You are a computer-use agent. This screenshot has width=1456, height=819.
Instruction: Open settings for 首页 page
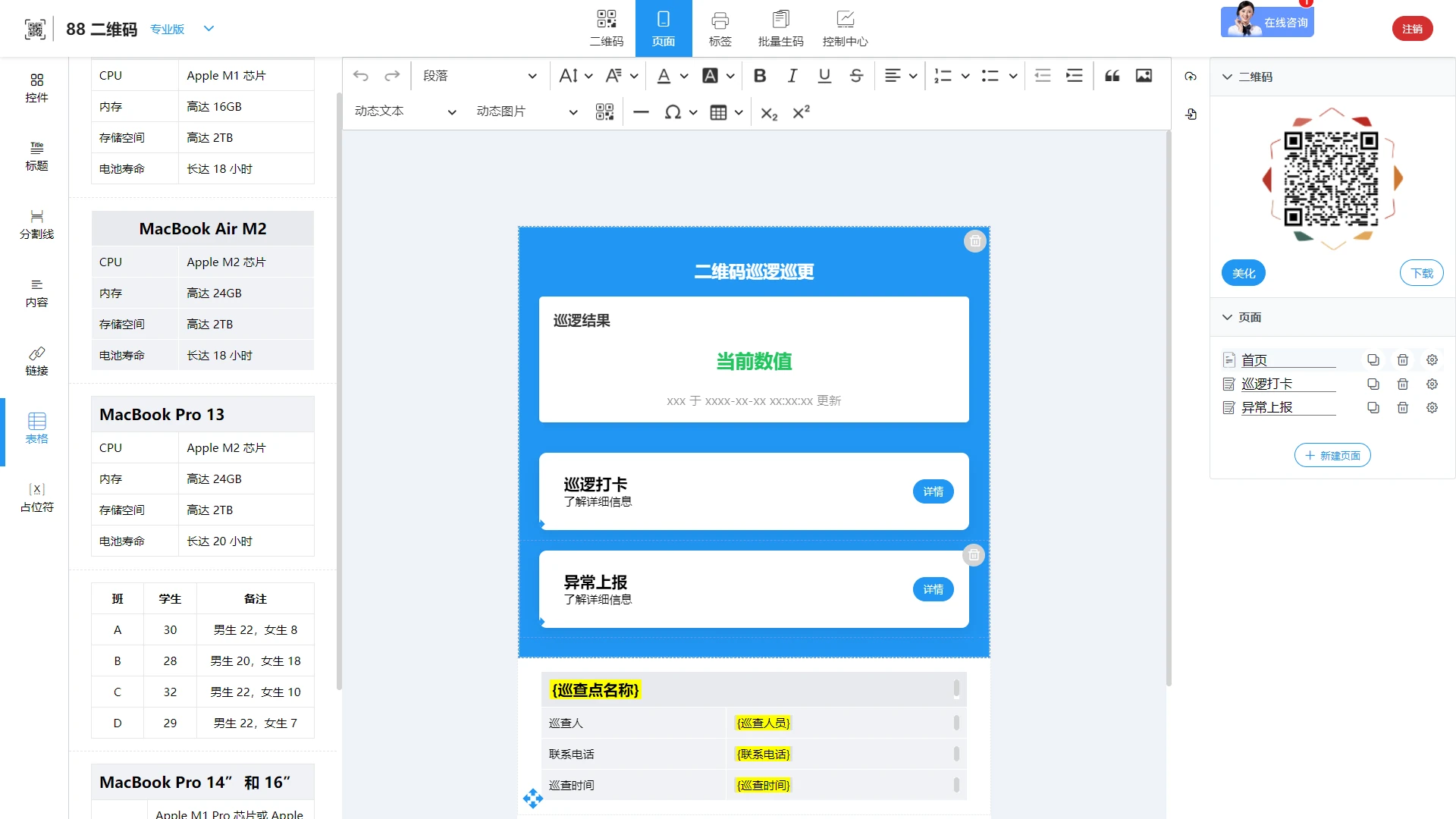(1432, 359)
